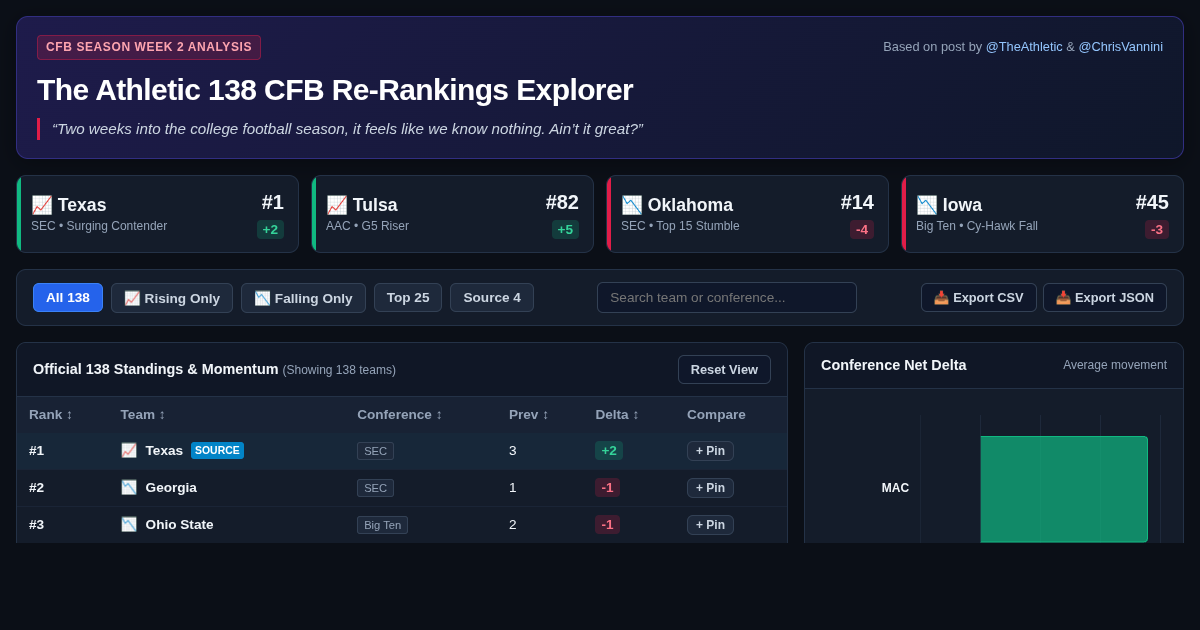The width and height of the screenshot is (1200, 630).
Task: Filter to Falling Only teams
Action: (x=303, y=298)
